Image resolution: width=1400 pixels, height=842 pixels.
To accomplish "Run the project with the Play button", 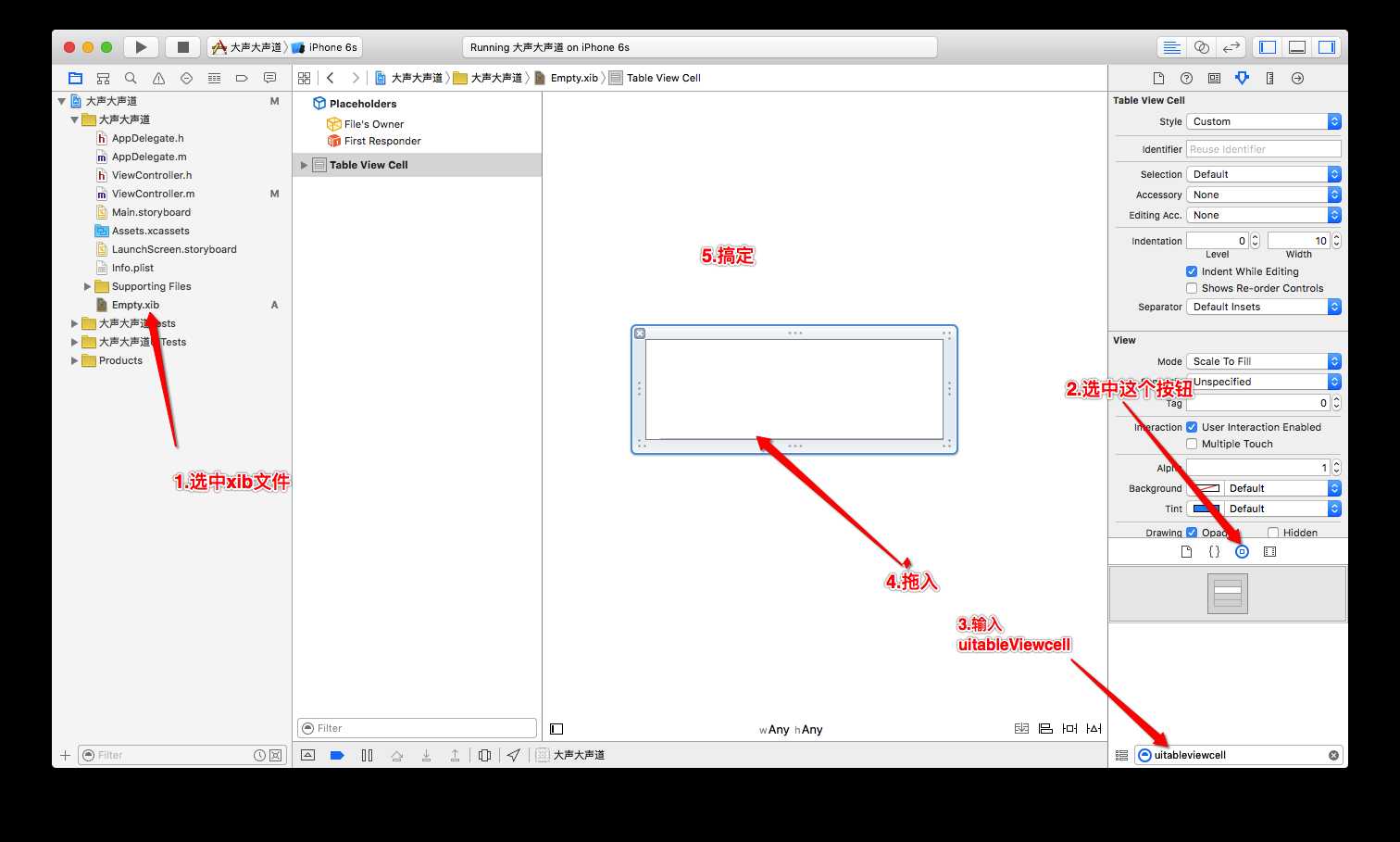I will point(141,47).
